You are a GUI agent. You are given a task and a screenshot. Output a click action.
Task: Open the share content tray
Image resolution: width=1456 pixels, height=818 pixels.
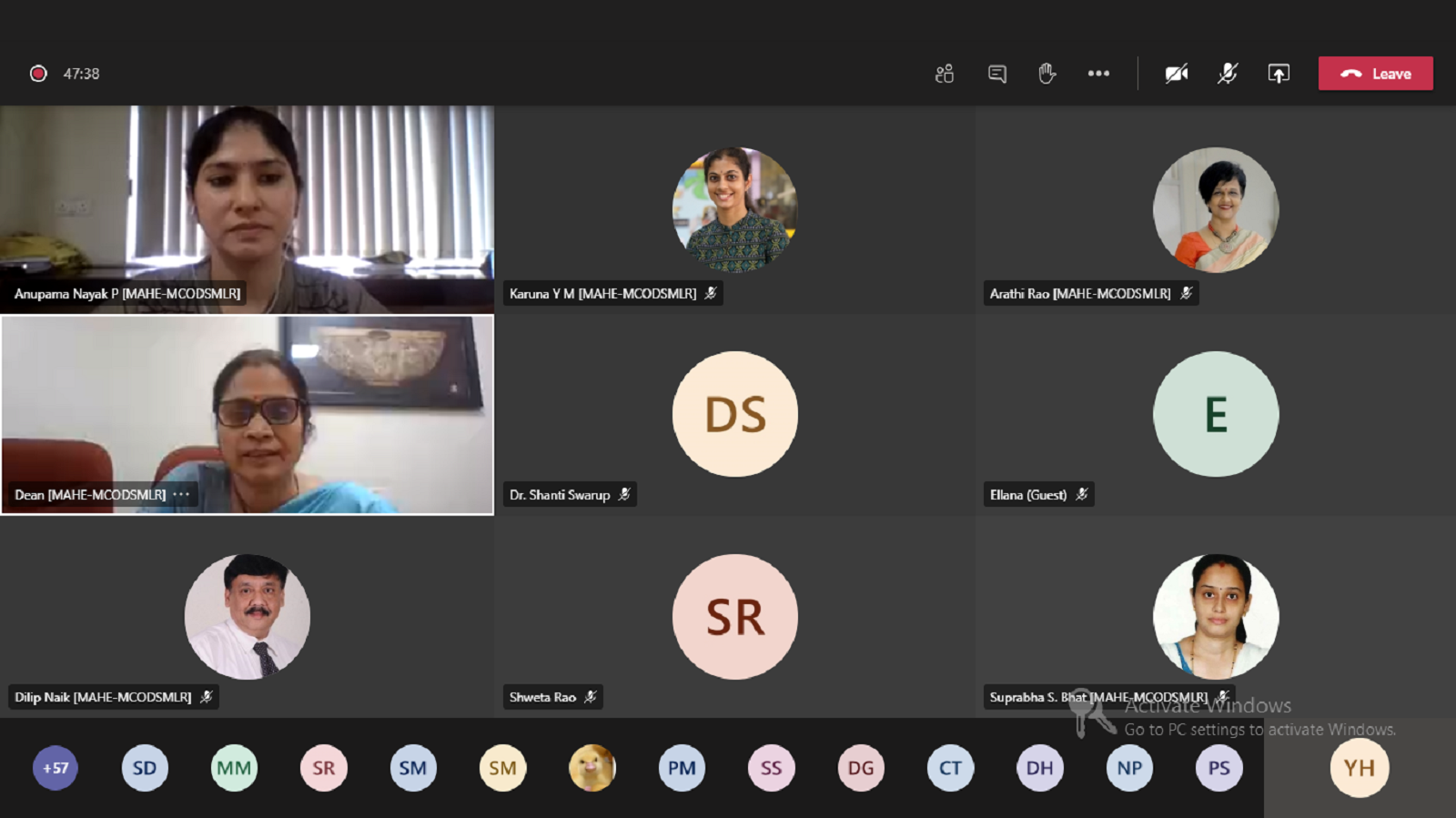point(1279,74)
